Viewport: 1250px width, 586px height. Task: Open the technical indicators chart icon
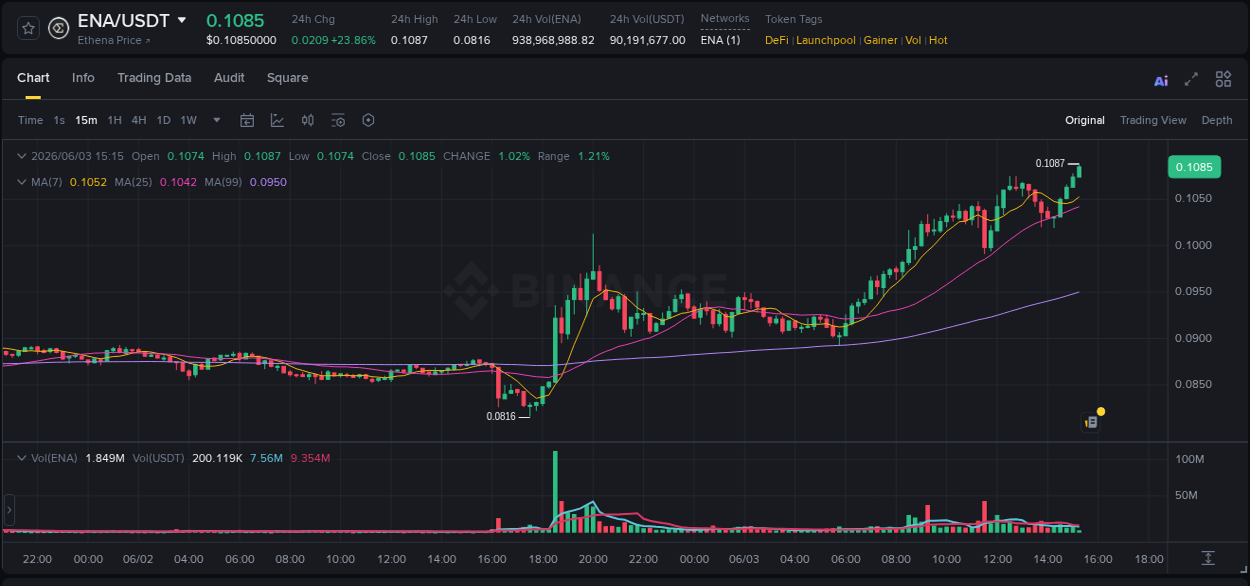277,120
